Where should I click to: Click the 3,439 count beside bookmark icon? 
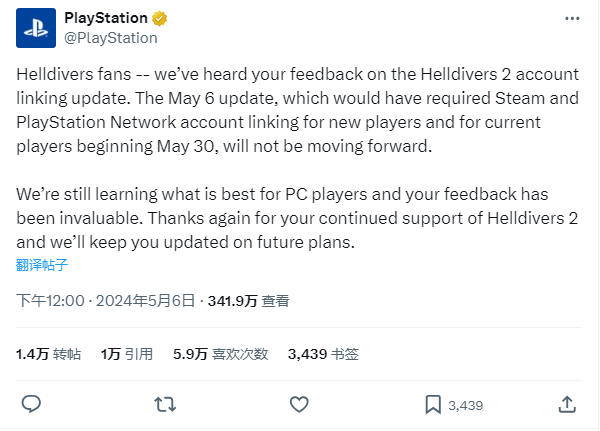tap(466, 405)
